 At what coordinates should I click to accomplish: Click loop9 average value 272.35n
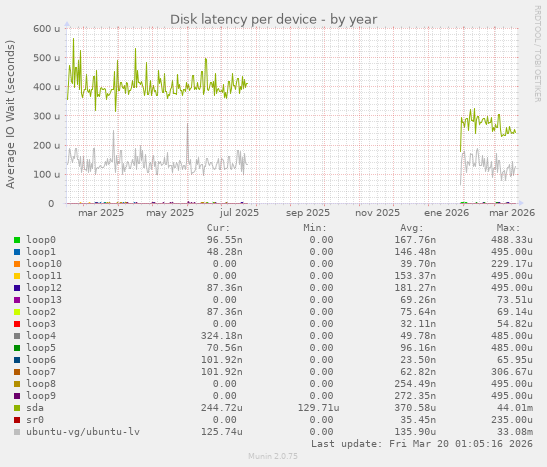pos(415,396)
